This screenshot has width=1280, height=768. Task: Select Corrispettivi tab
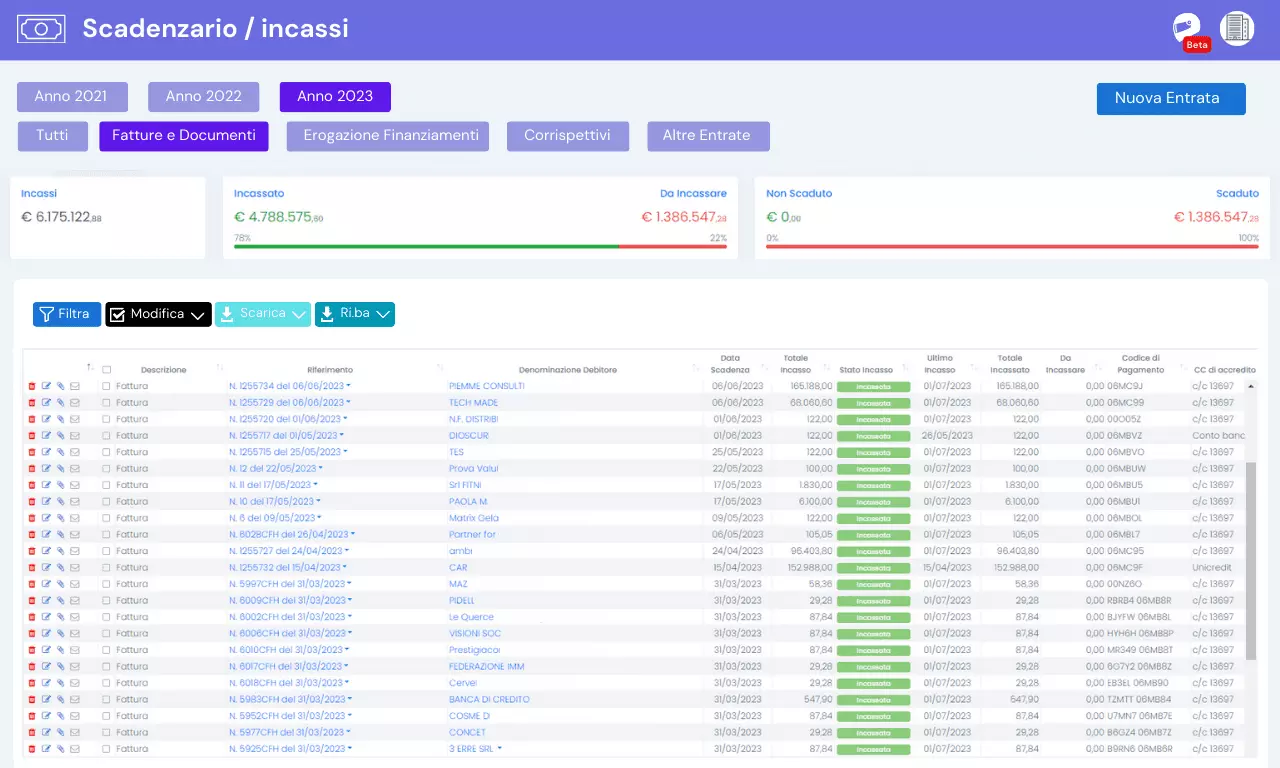tap(567, 136)
